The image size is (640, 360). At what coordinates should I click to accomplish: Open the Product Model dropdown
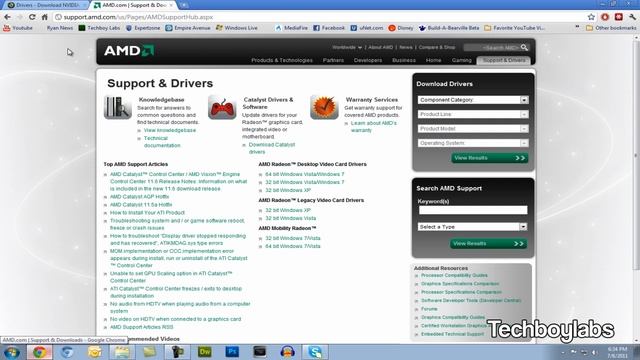pyautogui.click(x=473, y=129)
